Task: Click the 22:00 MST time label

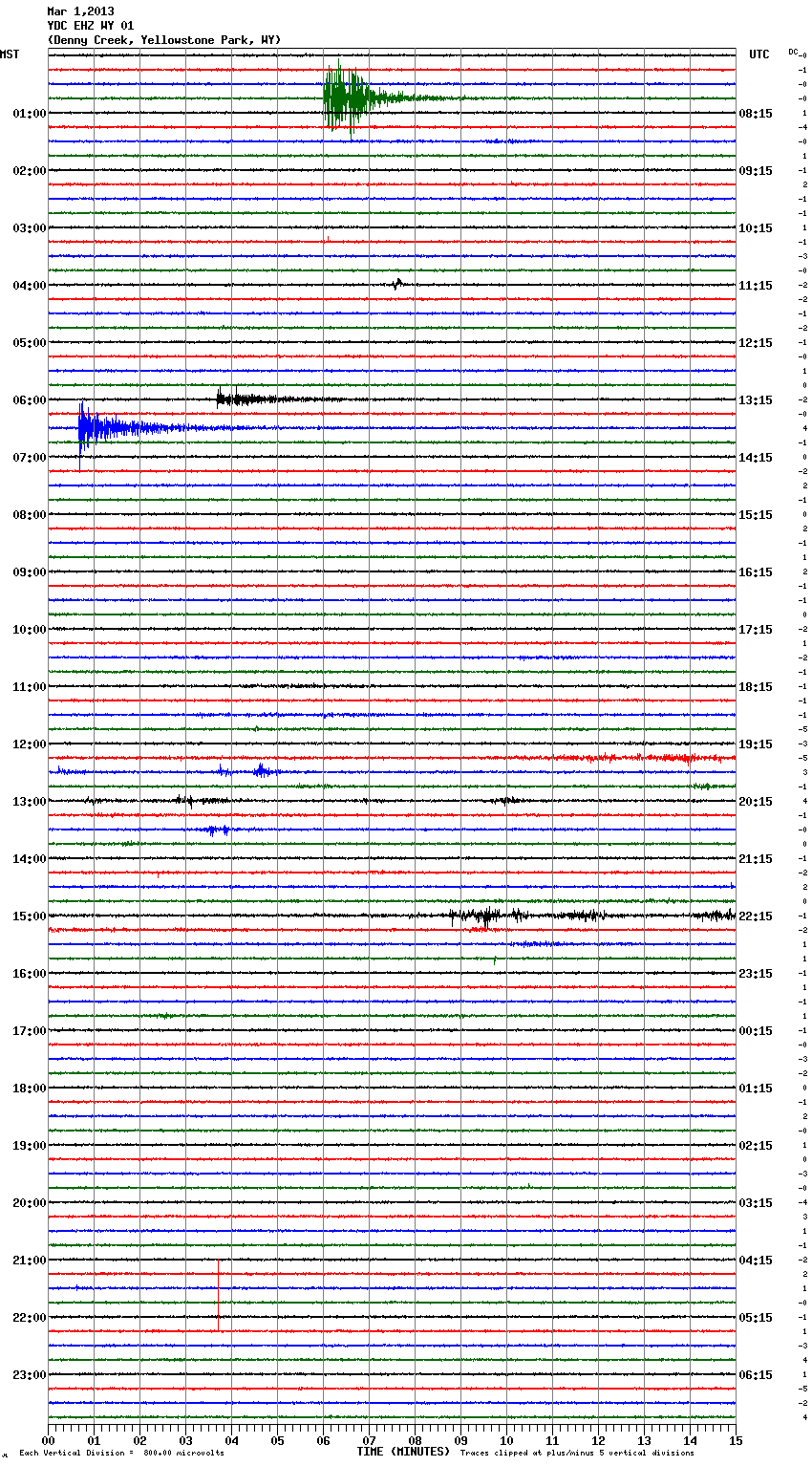Action: coord(30,1318)
